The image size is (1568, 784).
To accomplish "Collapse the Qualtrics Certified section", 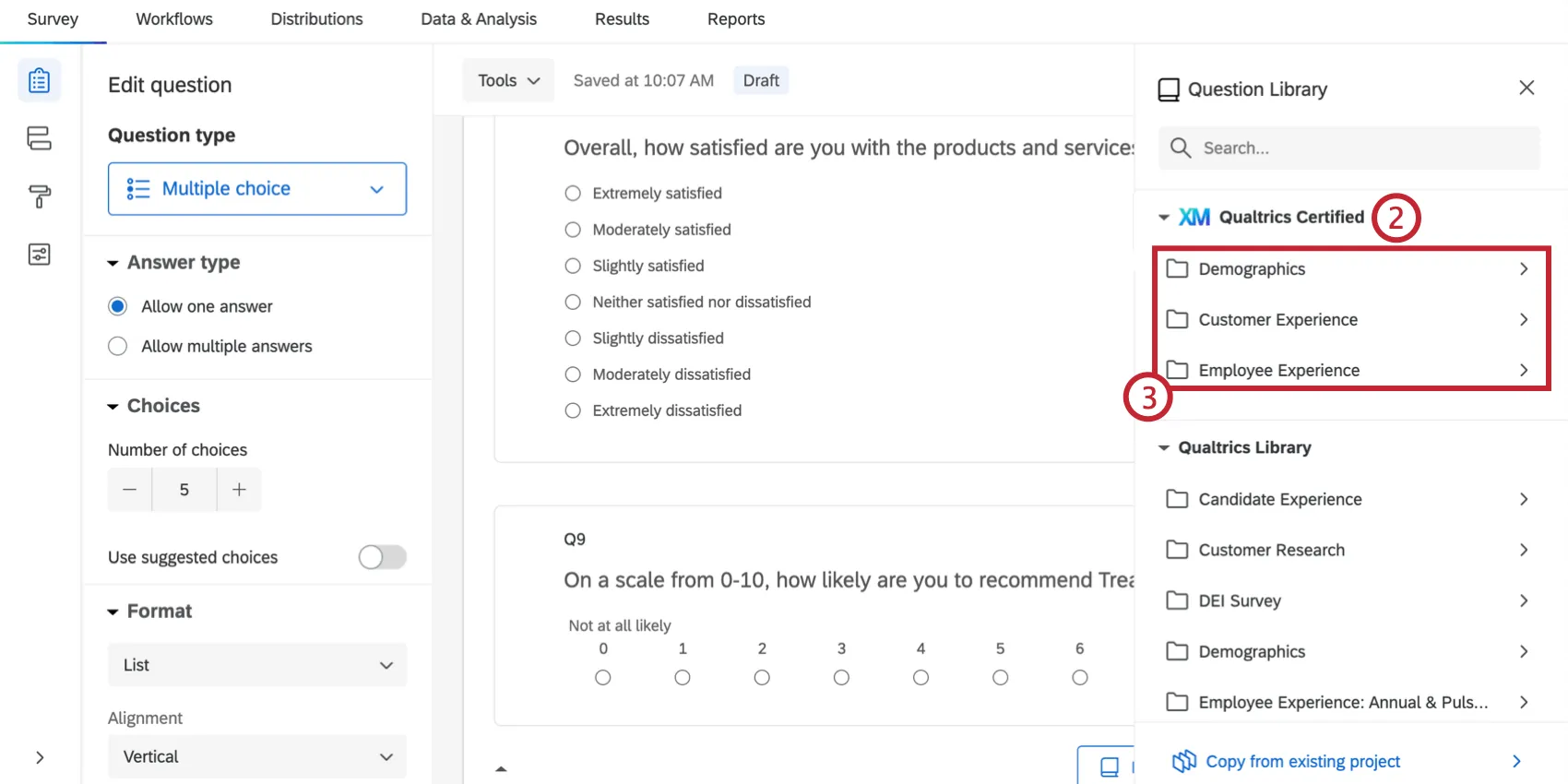I will [x=1164, y=218].
